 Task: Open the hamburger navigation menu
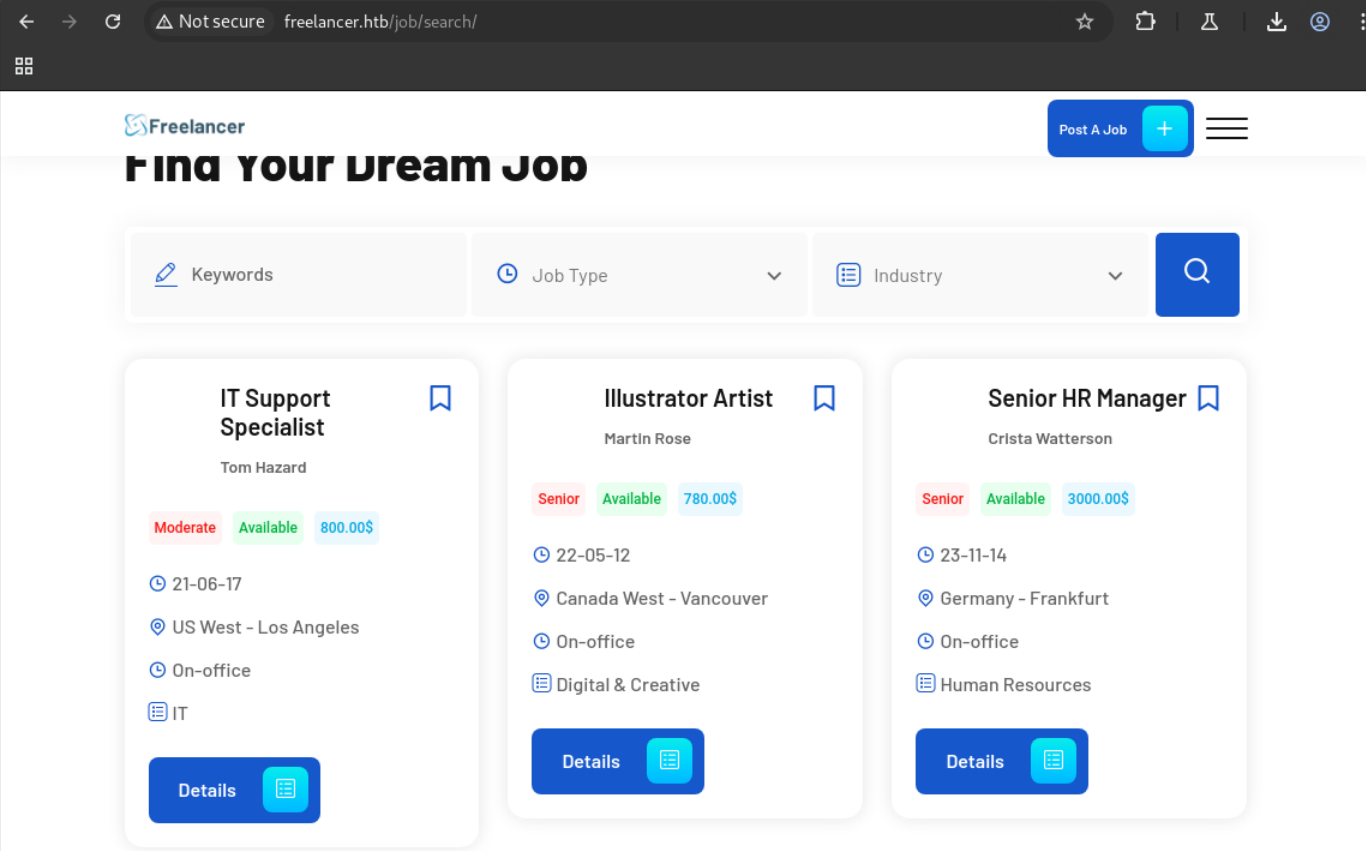[1226, 128]
